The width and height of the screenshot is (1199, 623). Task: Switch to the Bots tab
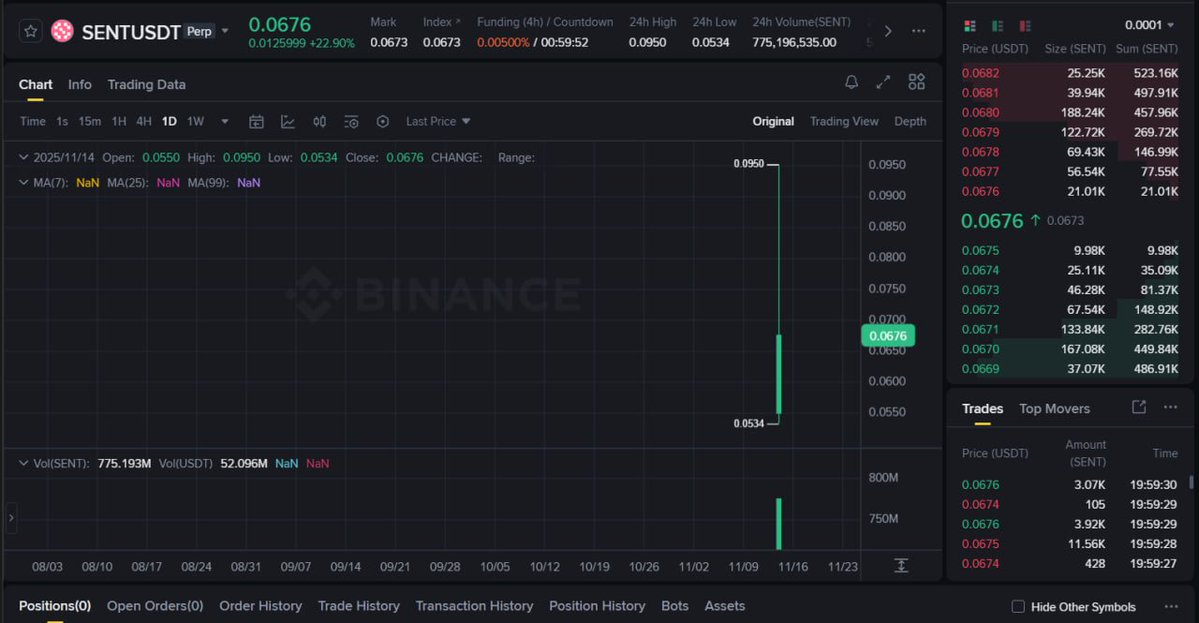674,606
